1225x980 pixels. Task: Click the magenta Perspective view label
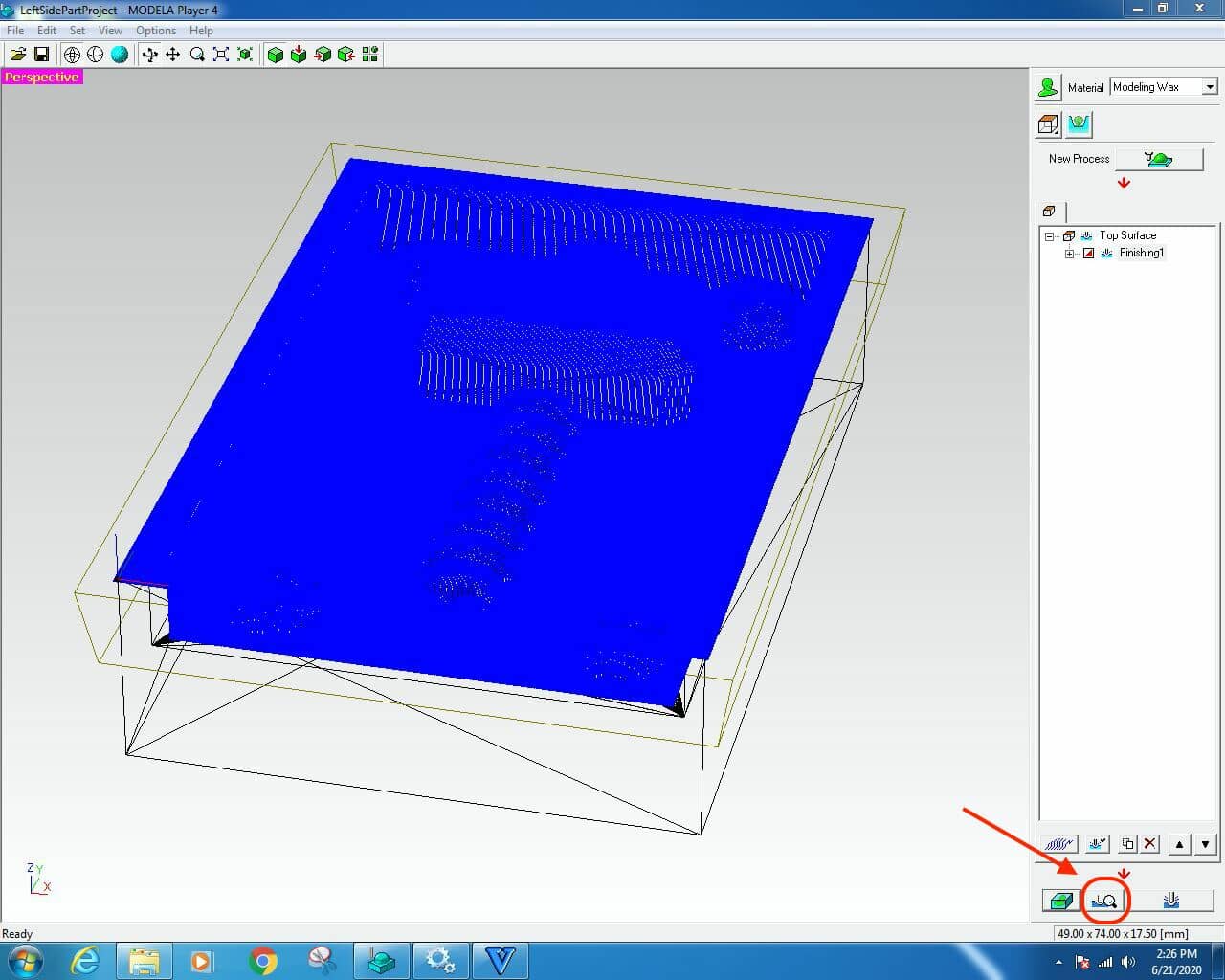[x=42, y=78]
